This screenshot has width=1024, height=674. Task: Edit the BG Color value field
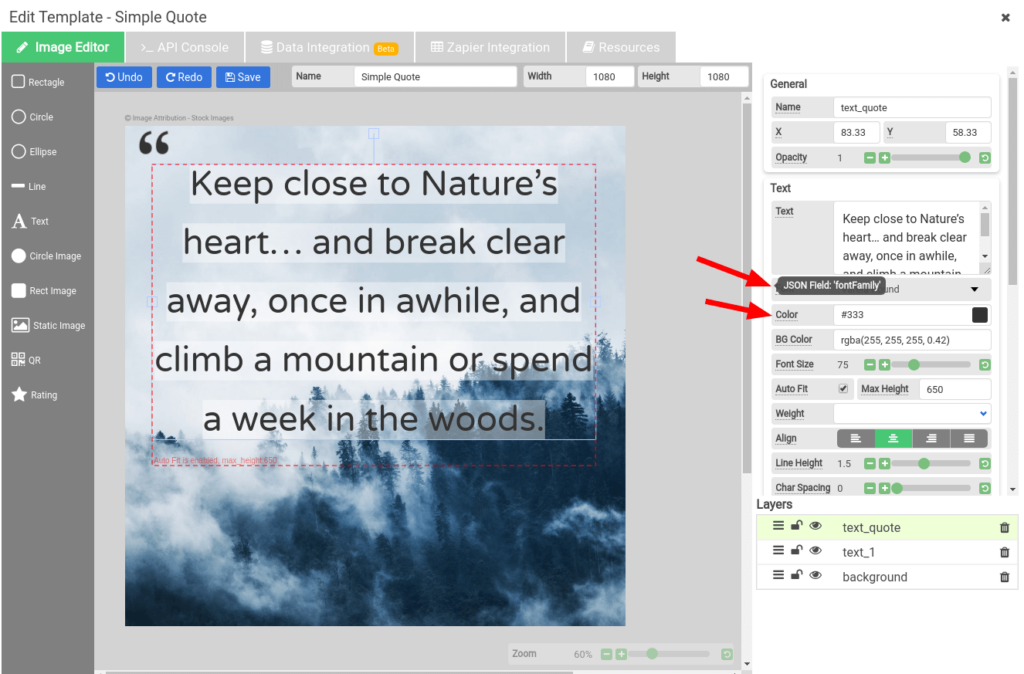[x=912, y=340]
